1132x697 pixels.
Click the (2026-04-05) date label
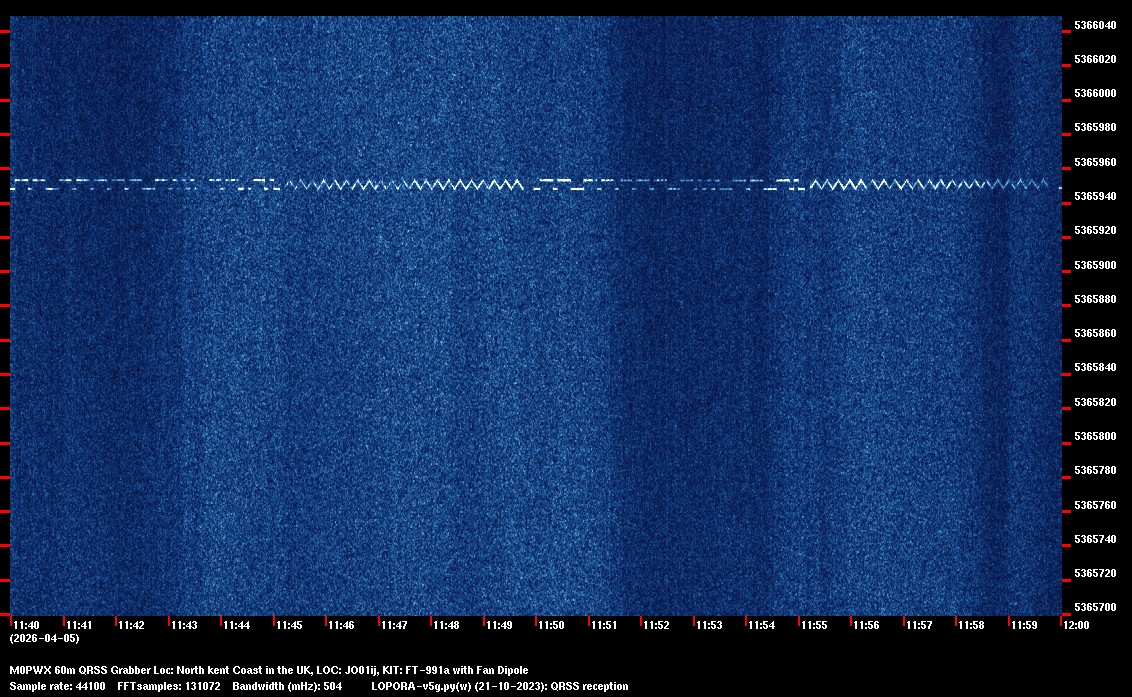44,638
